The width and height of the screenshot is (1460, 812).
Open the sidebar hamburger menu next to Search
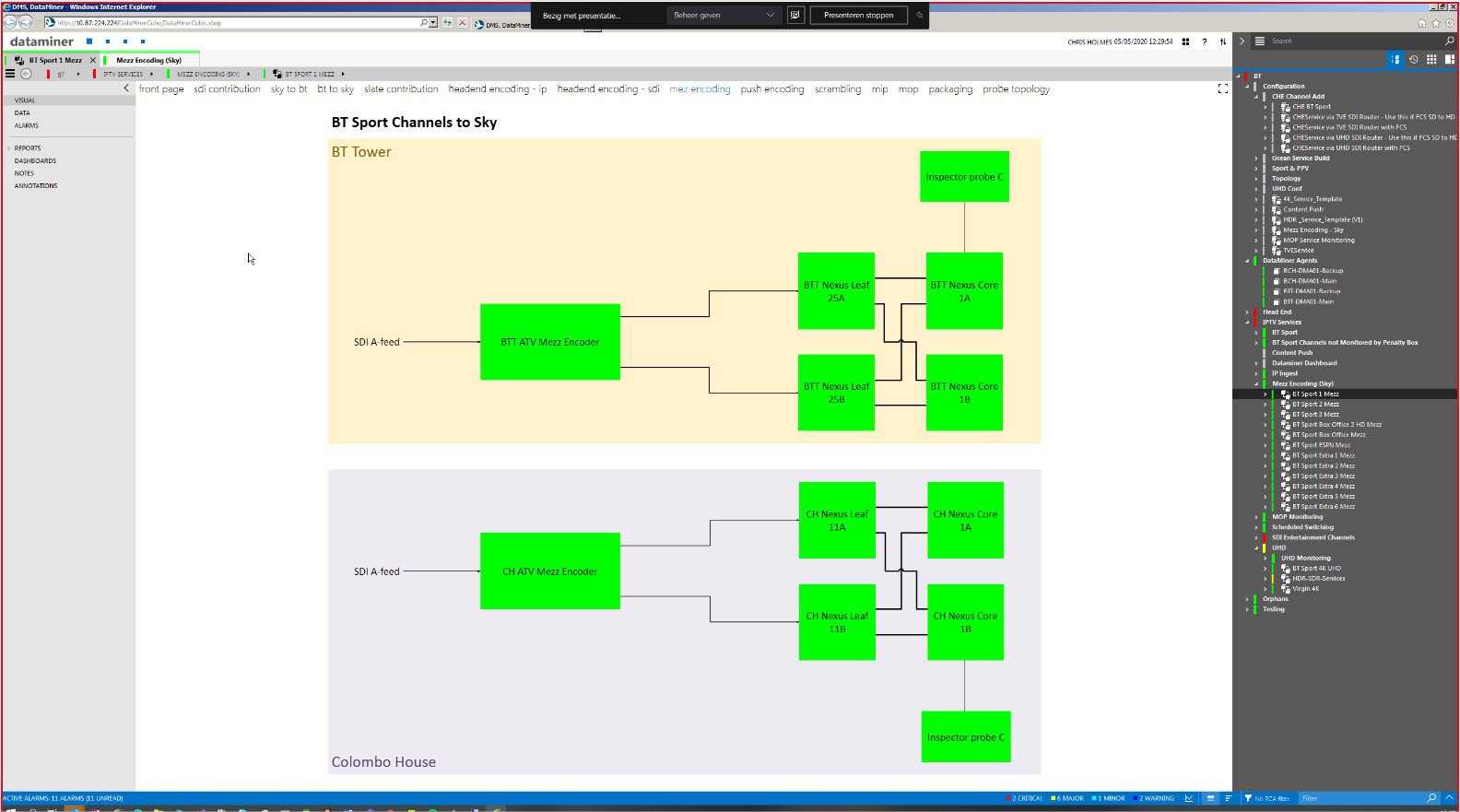click(1260, 41)
